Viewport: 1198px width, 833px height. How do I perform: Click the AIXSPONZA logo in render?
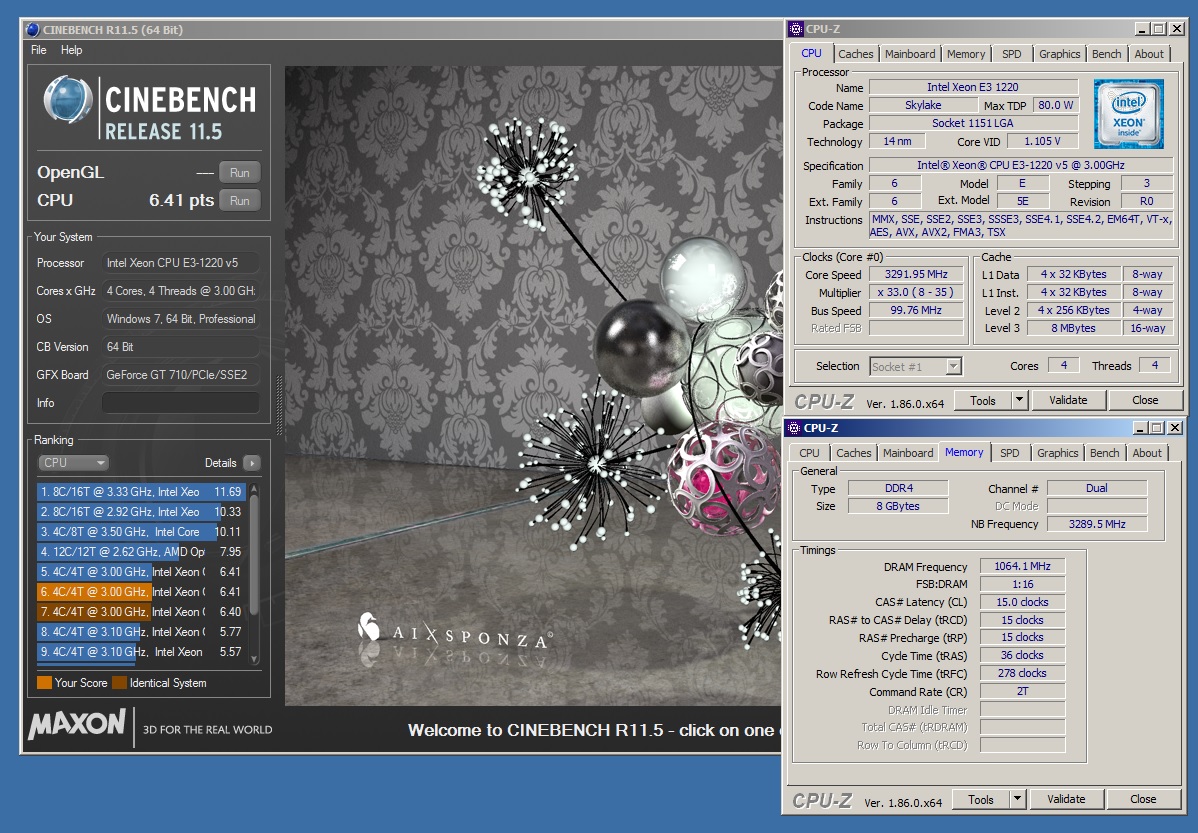tap(454, 631)
